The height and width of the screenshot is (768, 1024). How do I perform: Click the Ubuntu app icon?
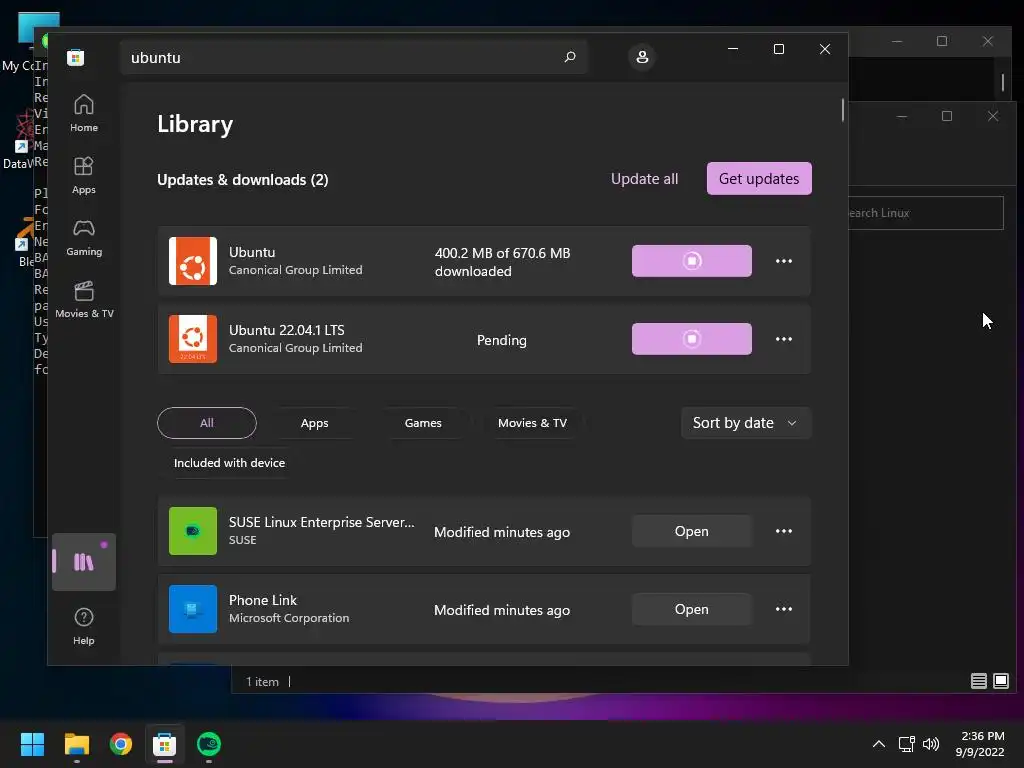tap(193, 261)
